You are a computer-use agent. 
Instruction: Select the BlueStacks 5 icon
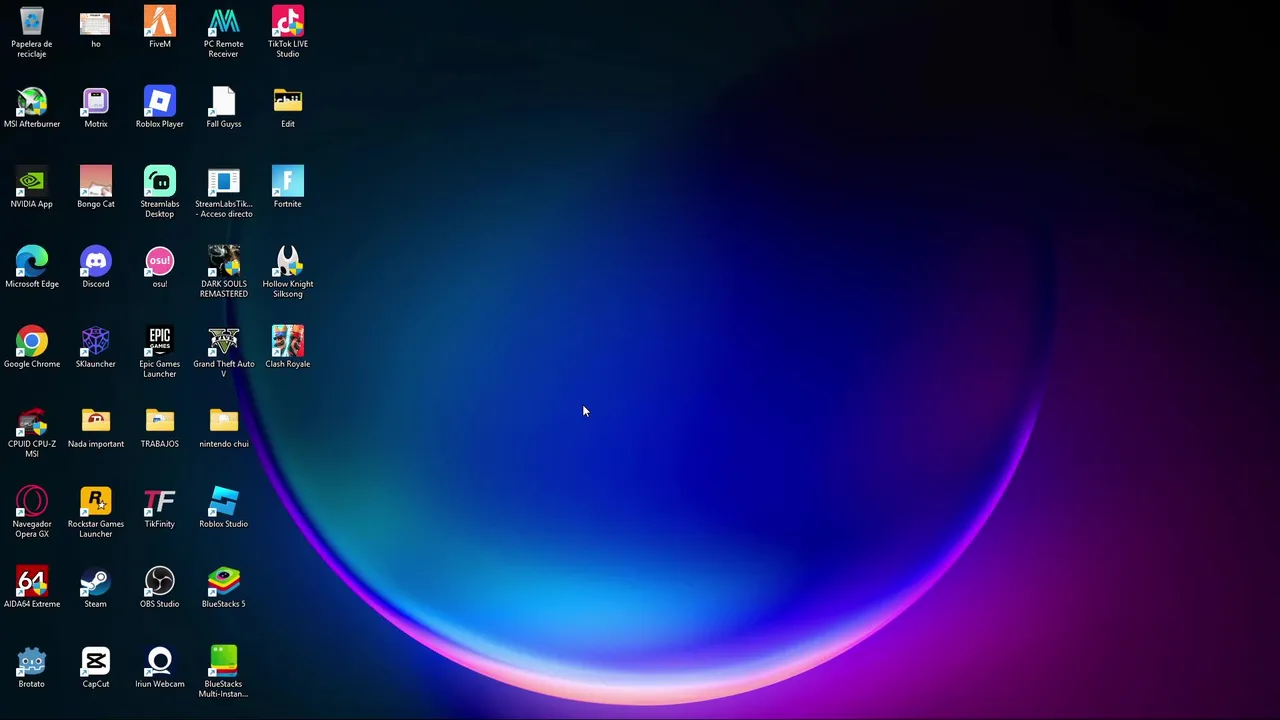pyautogui.click(x=224, y=581)
